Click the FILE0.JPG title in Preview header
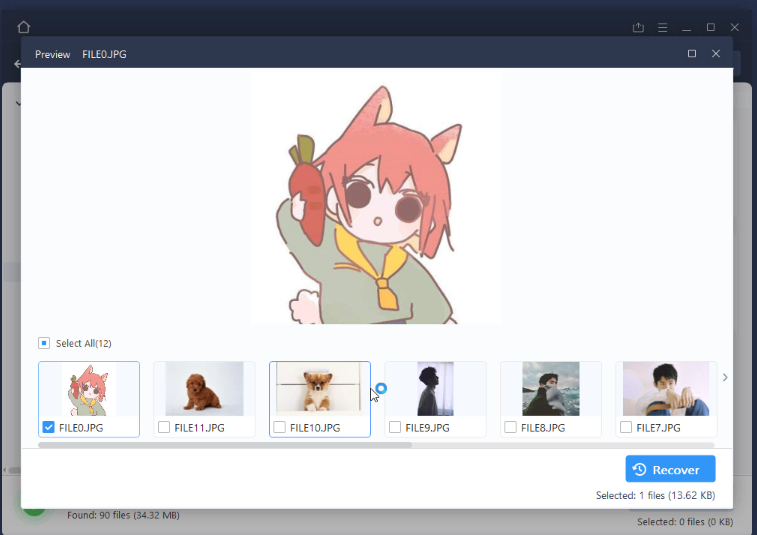 pos(104,55)
